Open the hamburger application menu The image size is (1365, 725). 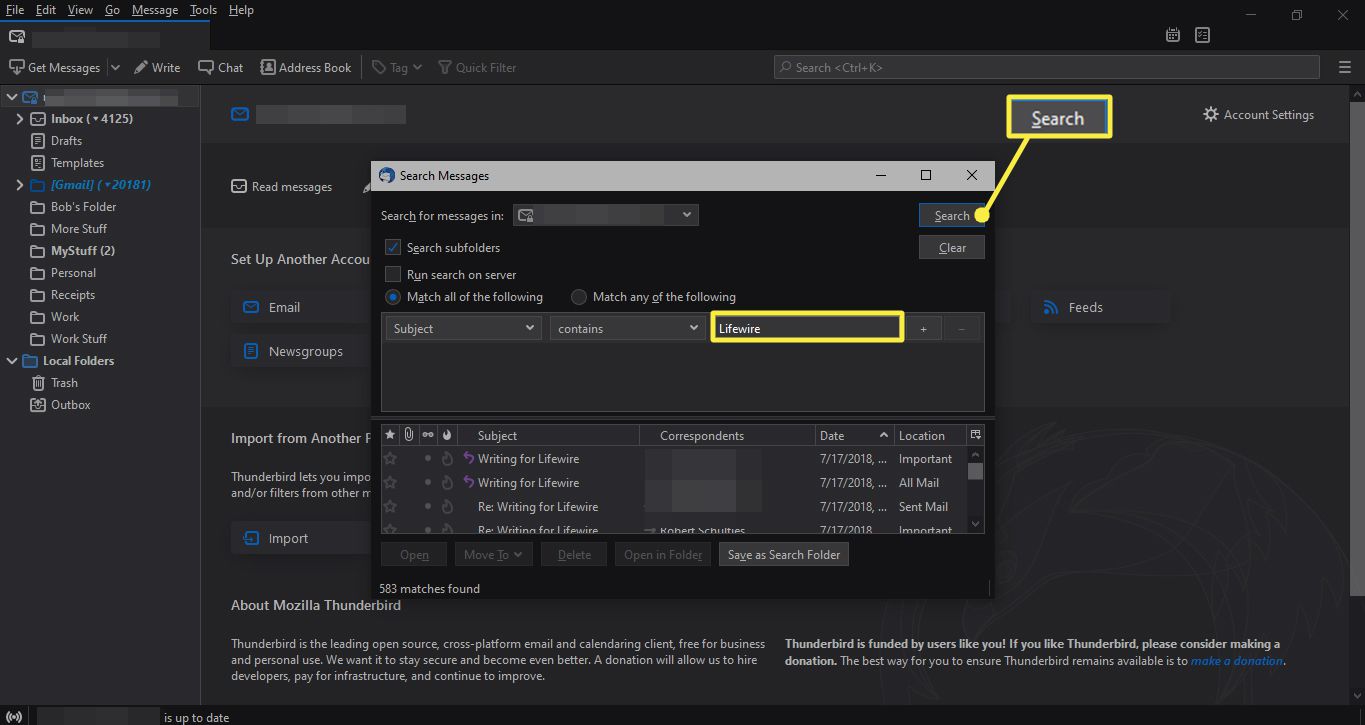(x=1344, y=67)
